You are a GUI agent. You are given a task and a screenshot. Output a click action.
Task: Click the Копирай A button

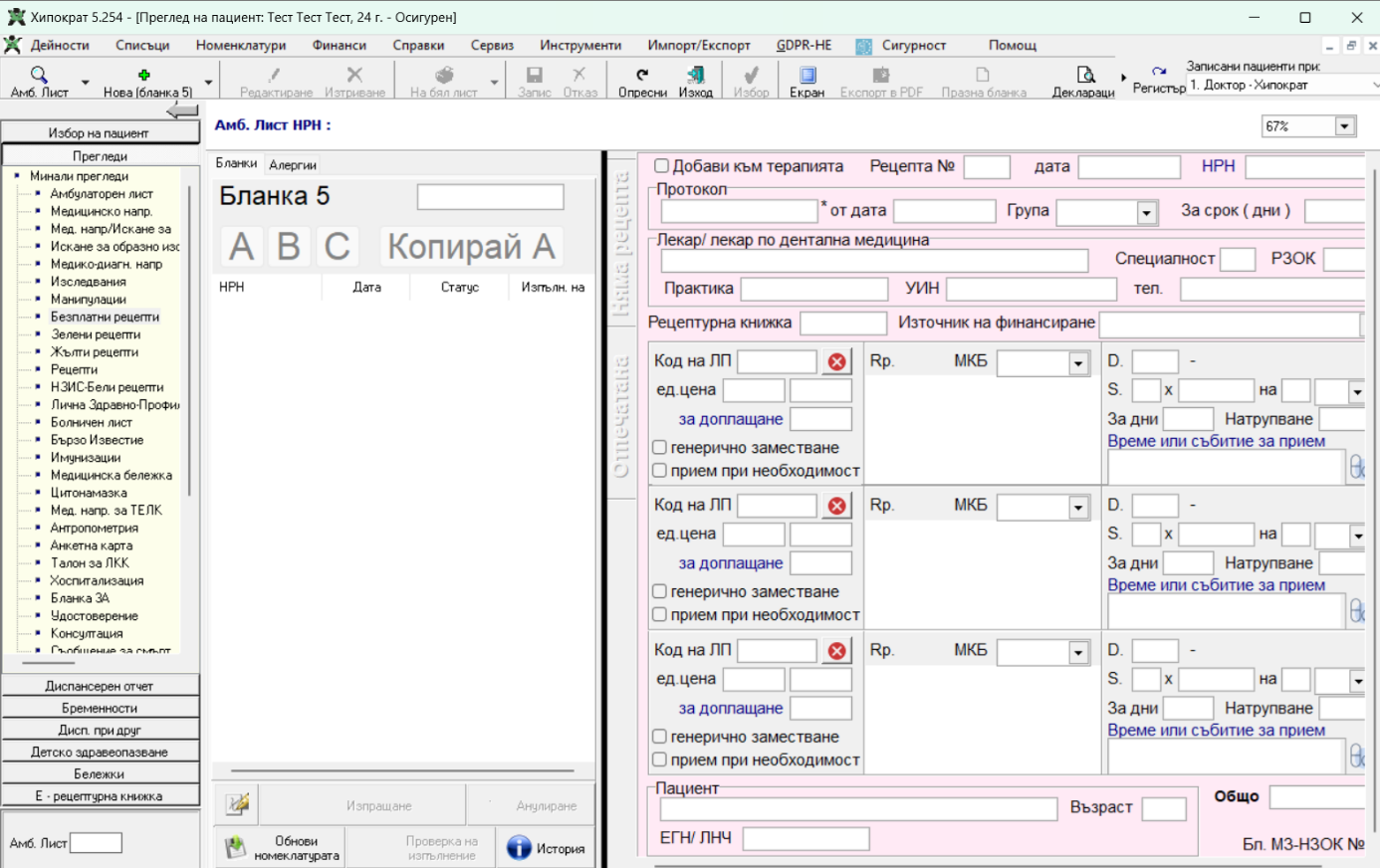(471, 246)
